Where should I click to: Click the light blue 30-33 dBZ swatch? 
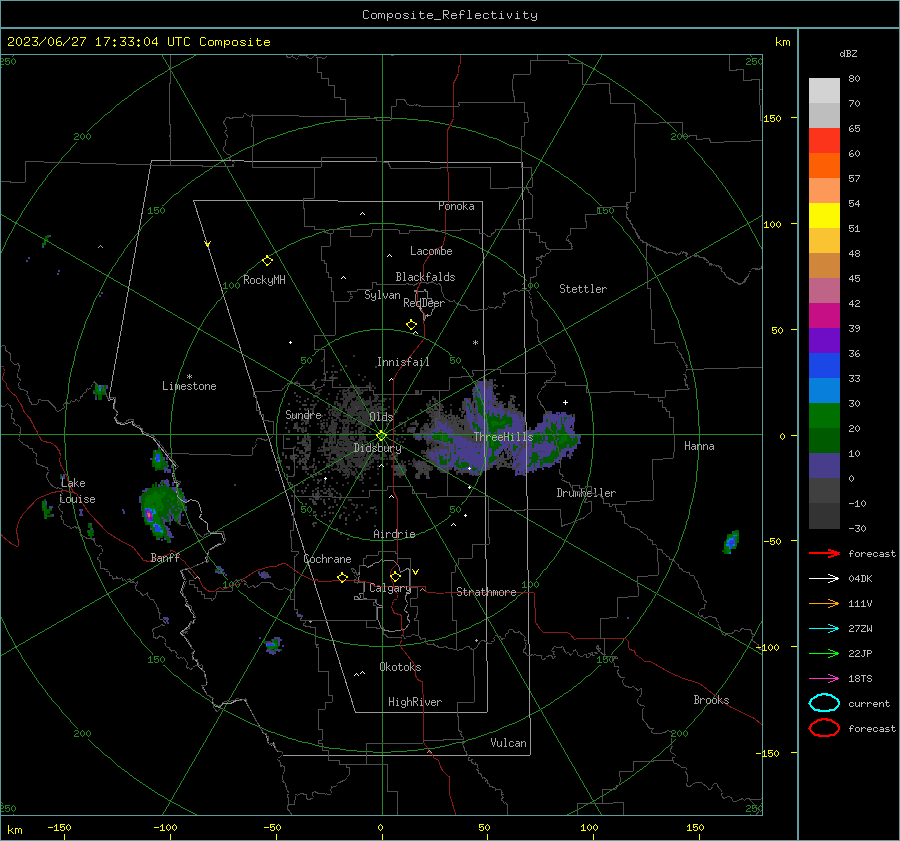[x=824, y=390]
